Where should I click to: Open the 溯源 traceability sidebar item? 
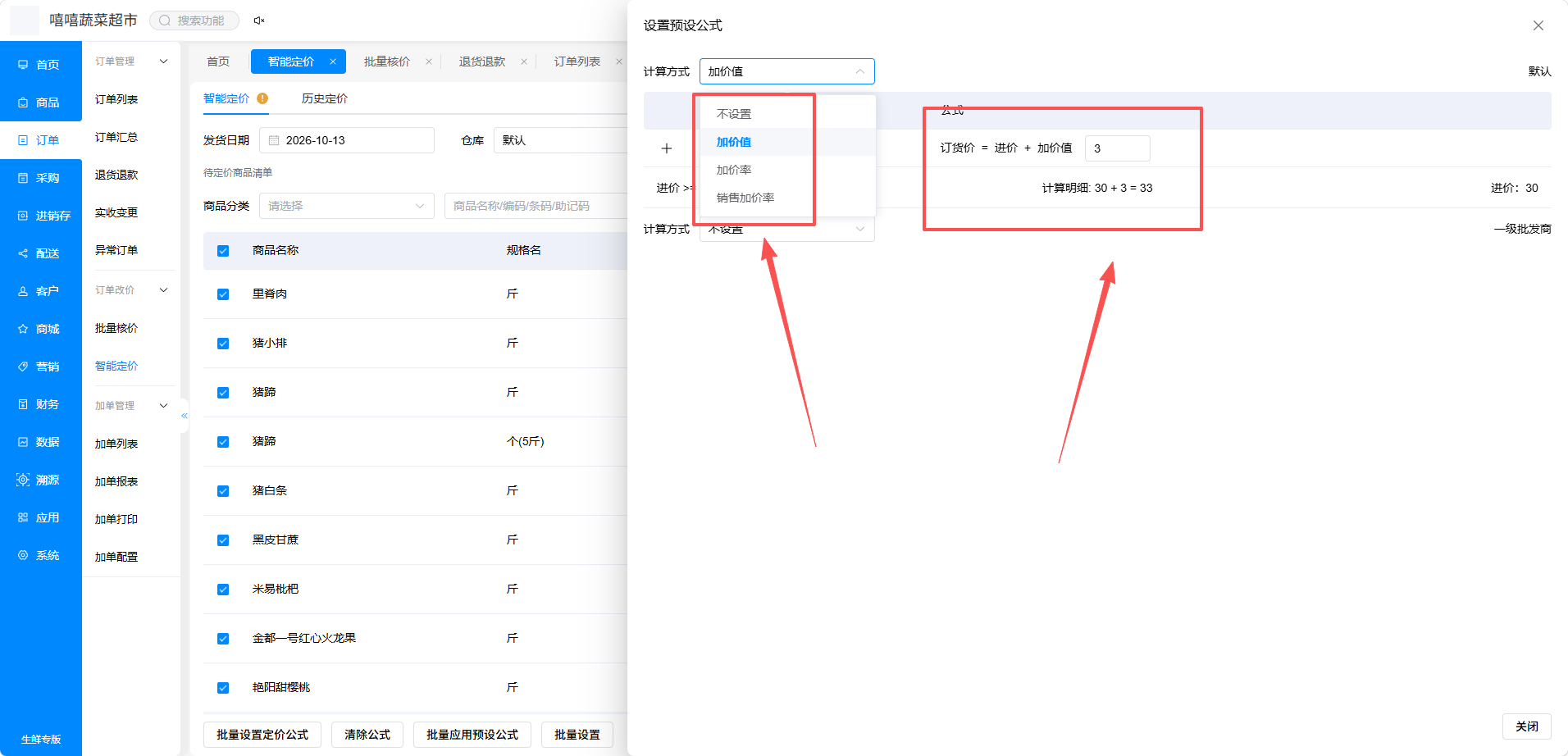coord(40,480)
